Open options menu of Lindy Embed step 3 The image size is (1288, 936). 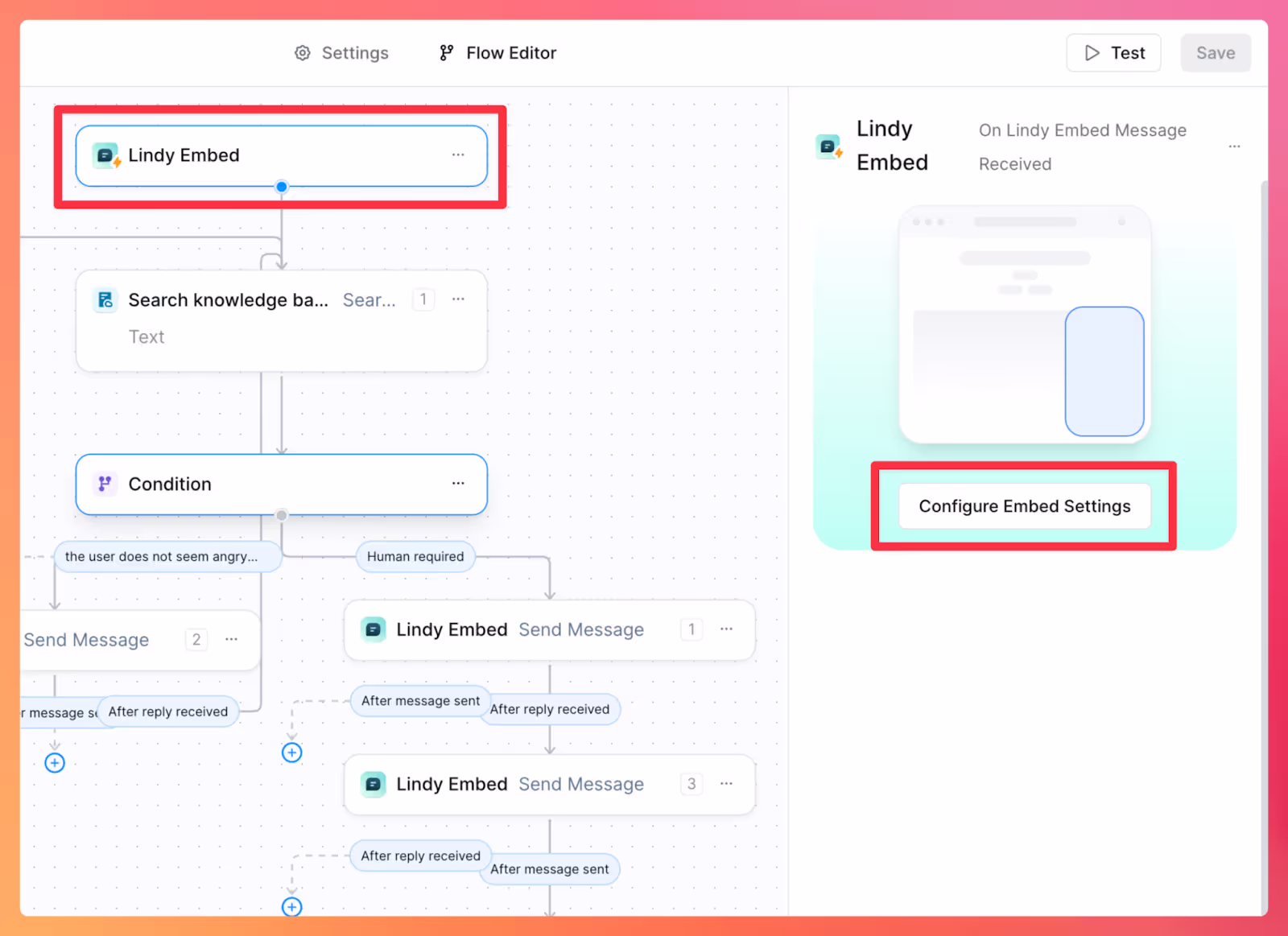click(726, 784)
